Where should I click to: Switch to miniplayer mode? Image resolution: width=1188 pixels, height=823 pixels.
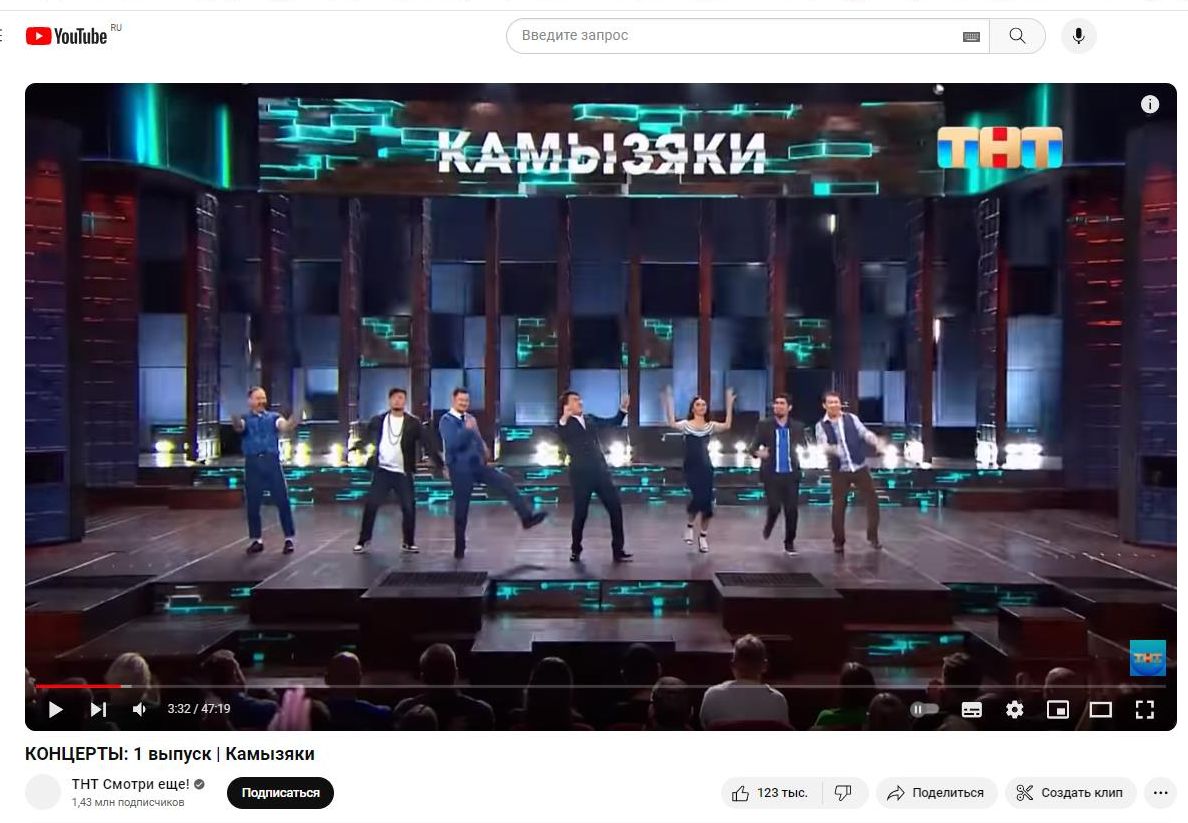(x=1058, y=709)
